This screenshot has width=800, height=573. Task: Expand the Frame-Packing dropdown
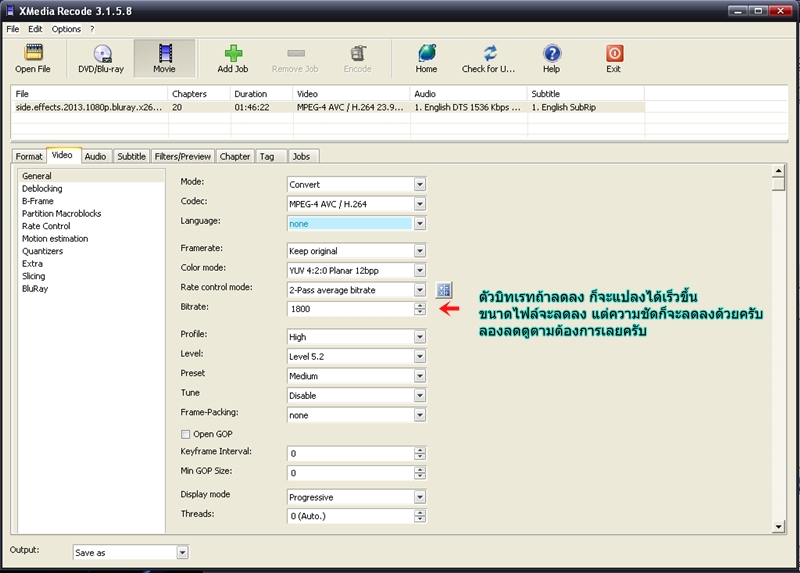(420, 415)
